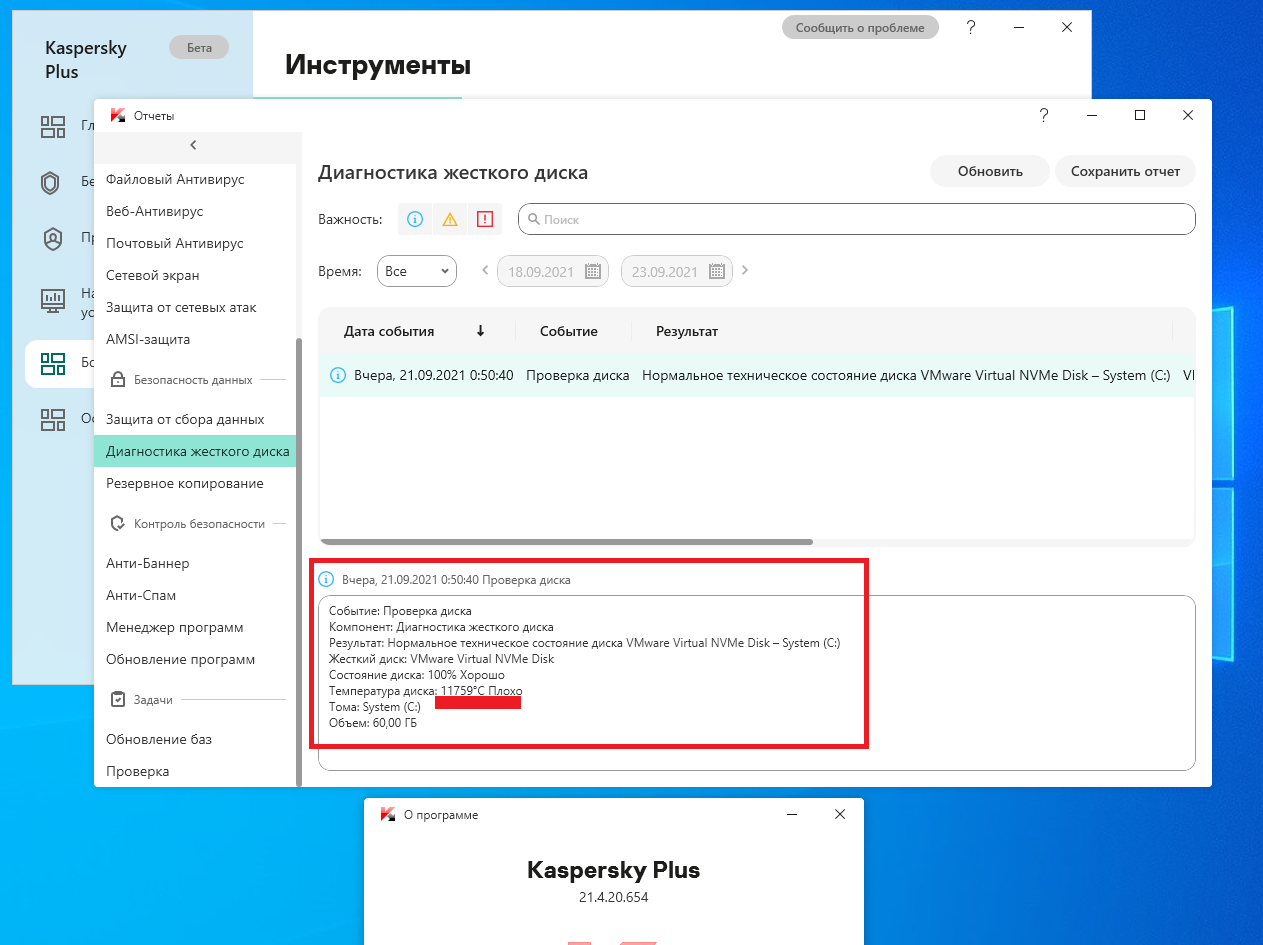Viewport: 1263px width, 945px height.
Task: Click the reports sidebar vertical scrollbar
Action: click(298, 562)
